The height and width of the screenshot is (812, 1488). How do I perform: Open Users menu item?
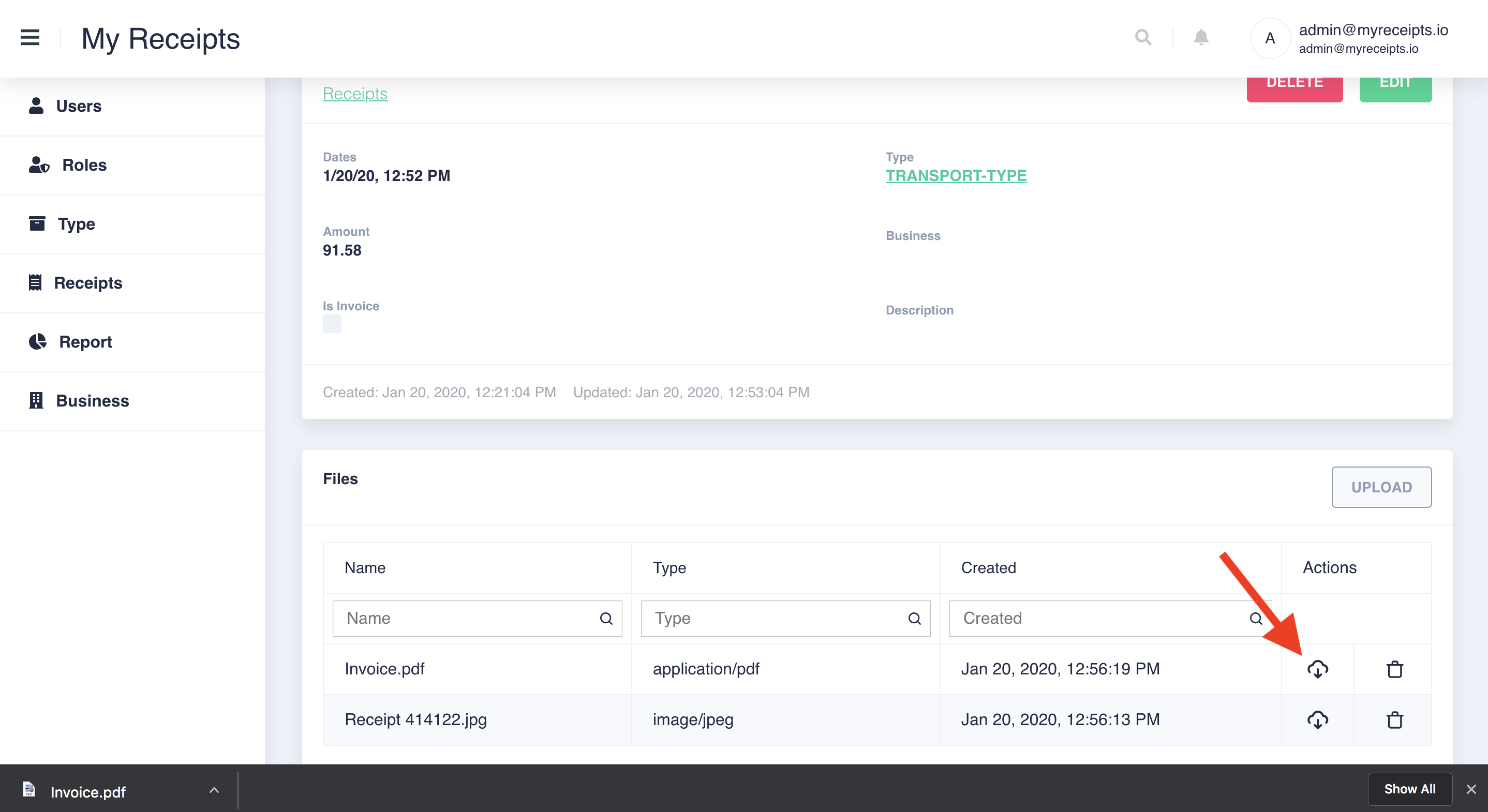[132, 106]
